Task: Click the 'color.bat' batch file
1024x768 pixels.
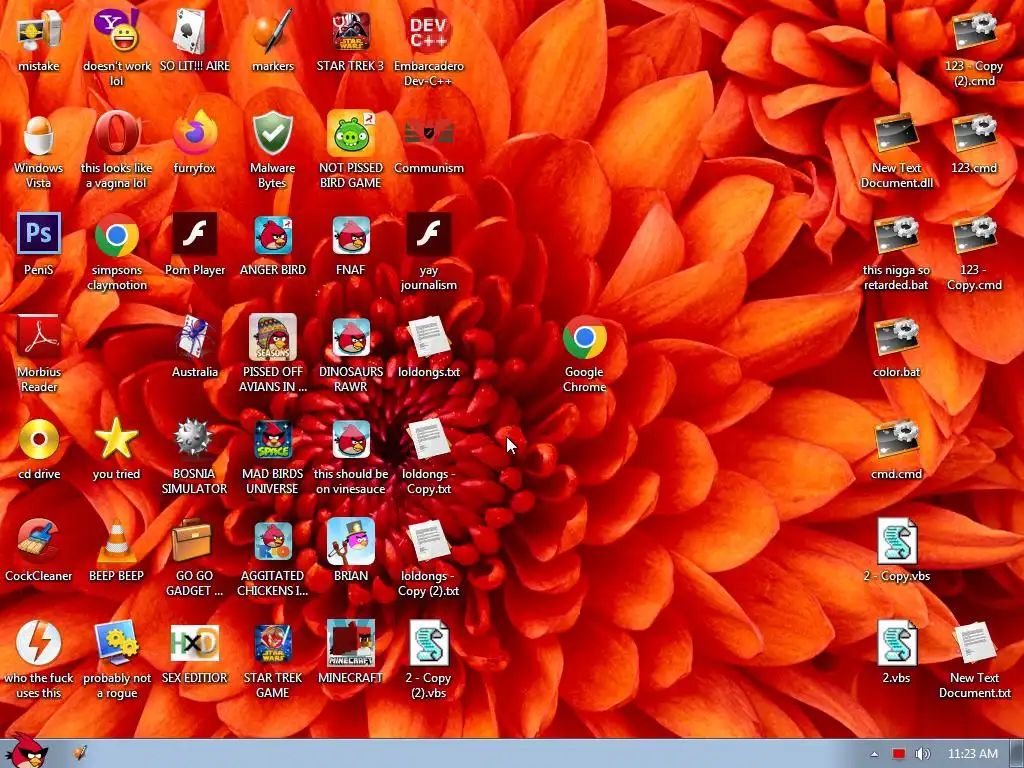Action: [896, 337]
